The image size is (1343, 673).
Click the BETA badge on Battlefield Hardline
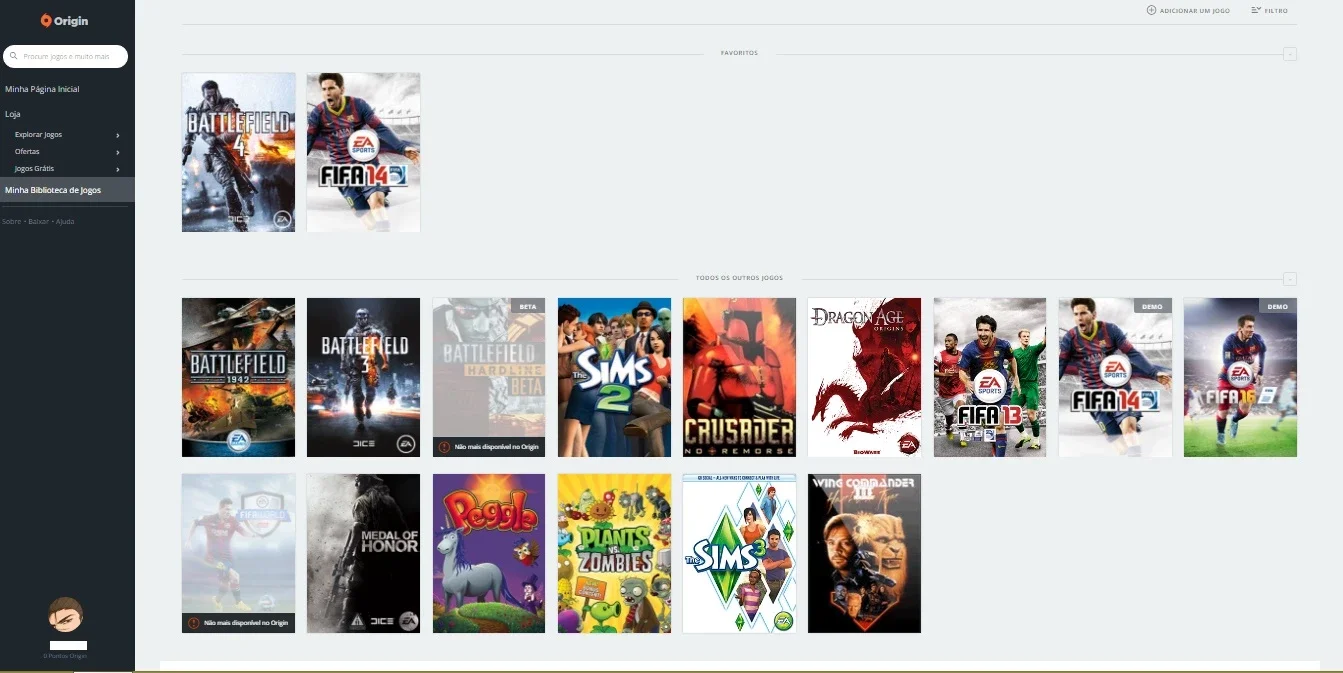click(x=527, y=306)
